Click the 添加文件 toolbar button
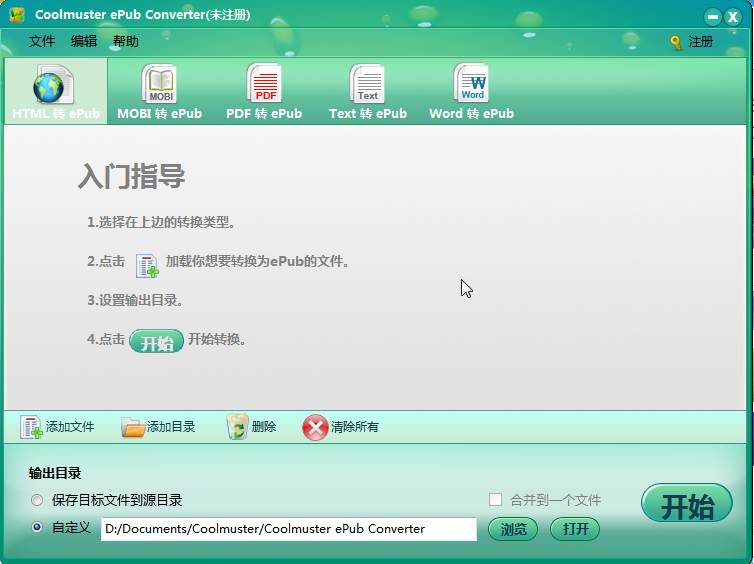Image resolution: width=754 pixels, height=564 pixels. click(x=57, y=427)
